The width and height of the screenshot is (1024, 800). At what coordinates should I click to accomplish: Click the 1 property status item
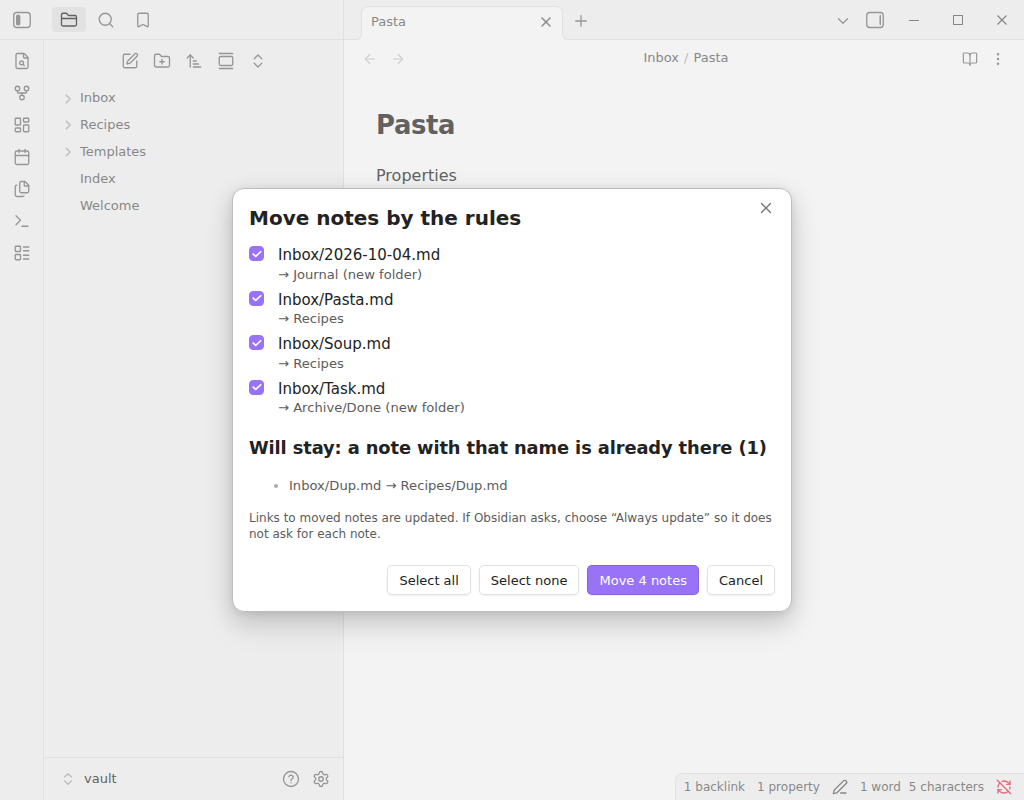point(788,786)
